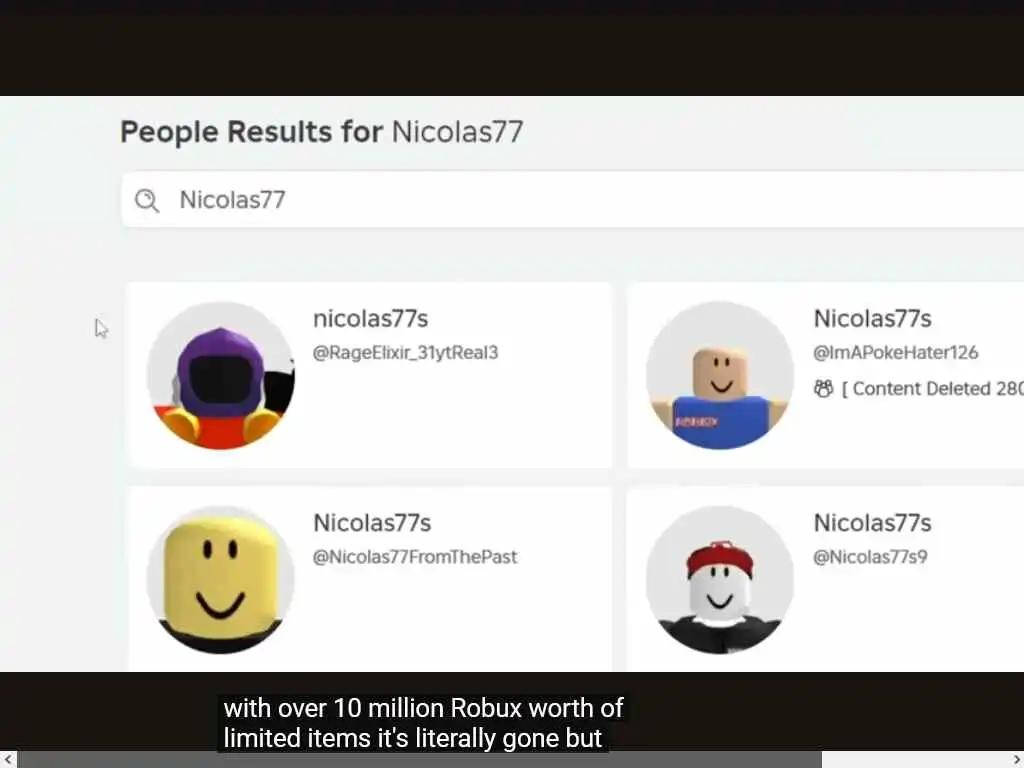
Task: Open the red cap avatar thumbnail
Action: pyautogui.click(x=720, y=580)
